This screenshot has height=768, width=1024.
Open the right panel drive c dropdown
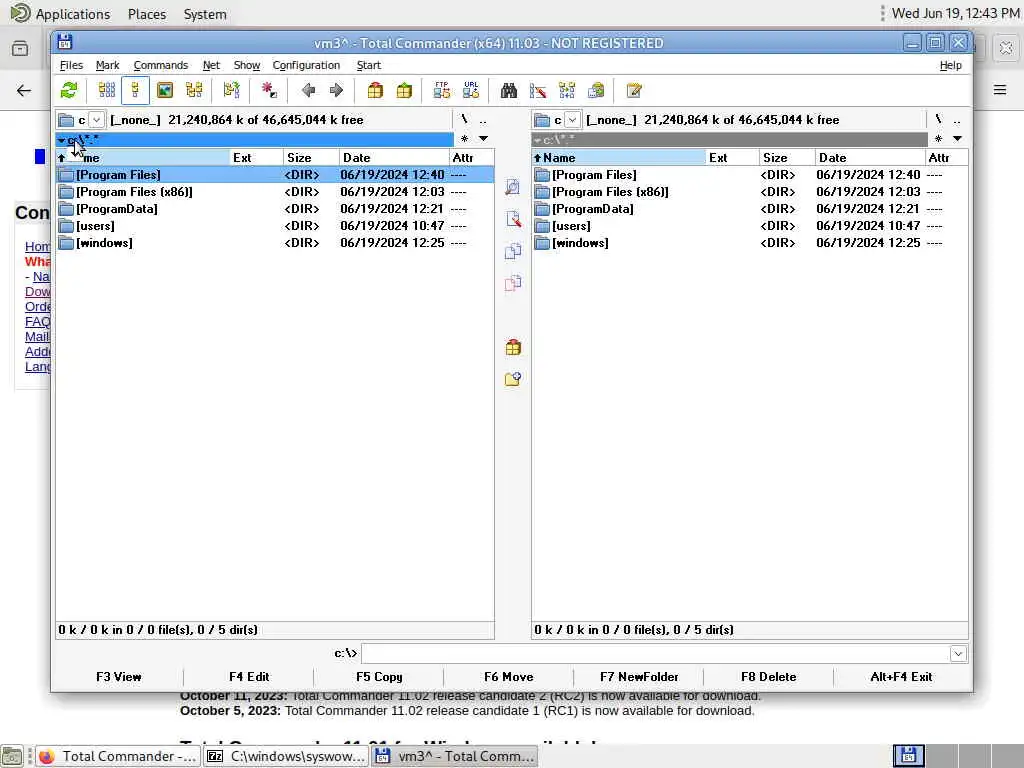pyautogui.click(x=573, y=120)
